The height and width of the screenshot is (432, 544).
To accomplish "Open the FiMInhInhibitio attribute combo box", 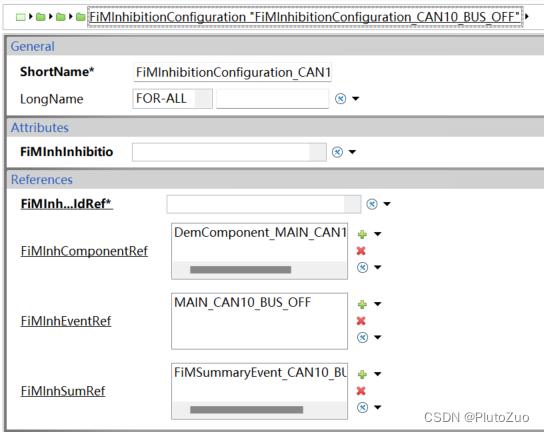I will tap(229, 152).
